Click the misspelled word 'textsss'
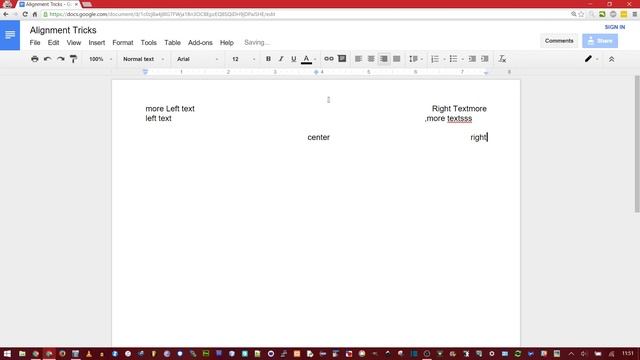This screenshot has height=360, width=640. (x=459, y=118)
